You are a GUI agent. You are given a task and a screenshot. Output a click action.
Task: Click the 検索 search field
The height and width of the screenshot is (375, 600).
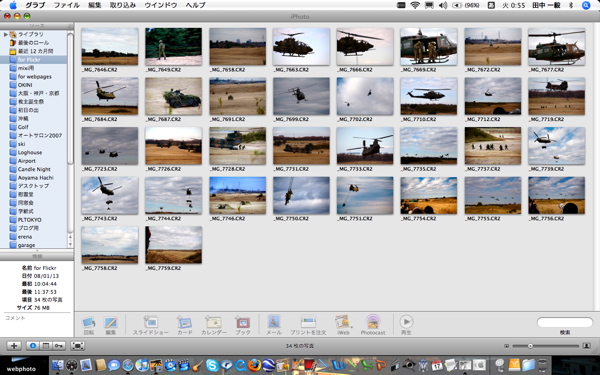coord(565,323)
